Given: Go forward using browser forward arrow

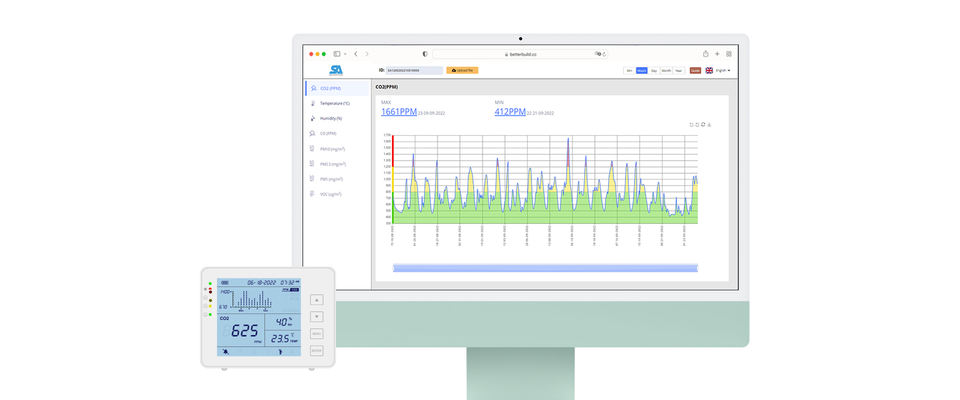Looking at the screenshot, I should click(367, 54).
